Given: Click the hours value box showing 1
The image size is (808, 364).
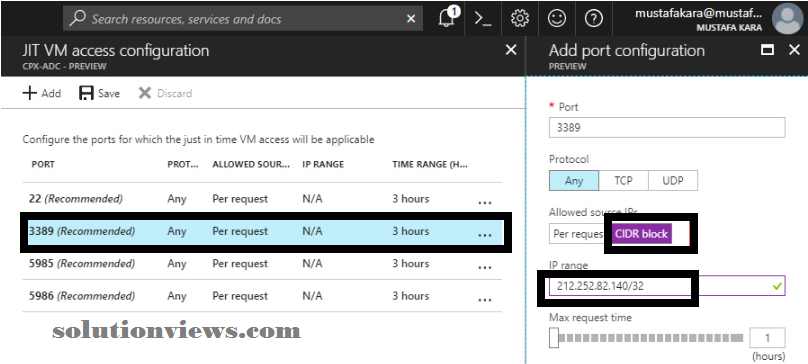Looking at the screenshot, I should click(767, 338).
